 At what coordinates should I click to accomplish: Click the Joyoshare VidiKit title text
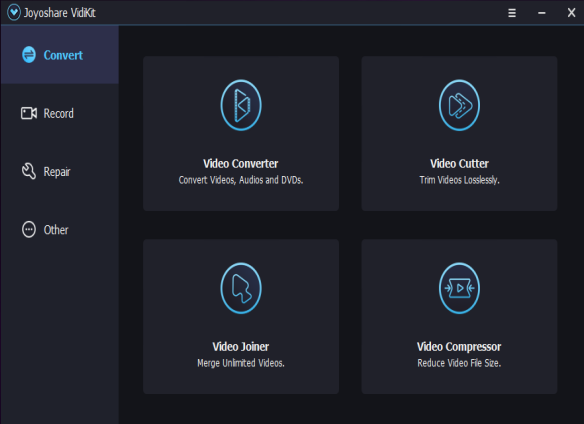point(60,13)
